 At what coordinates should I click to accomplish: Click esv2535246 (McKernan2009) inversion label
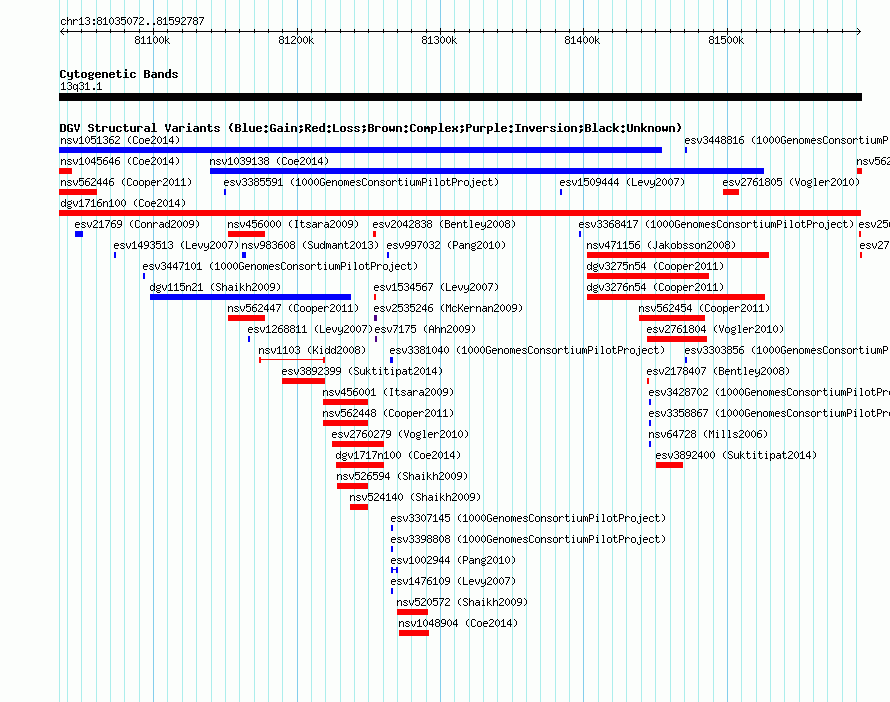[x=448, y=308]
